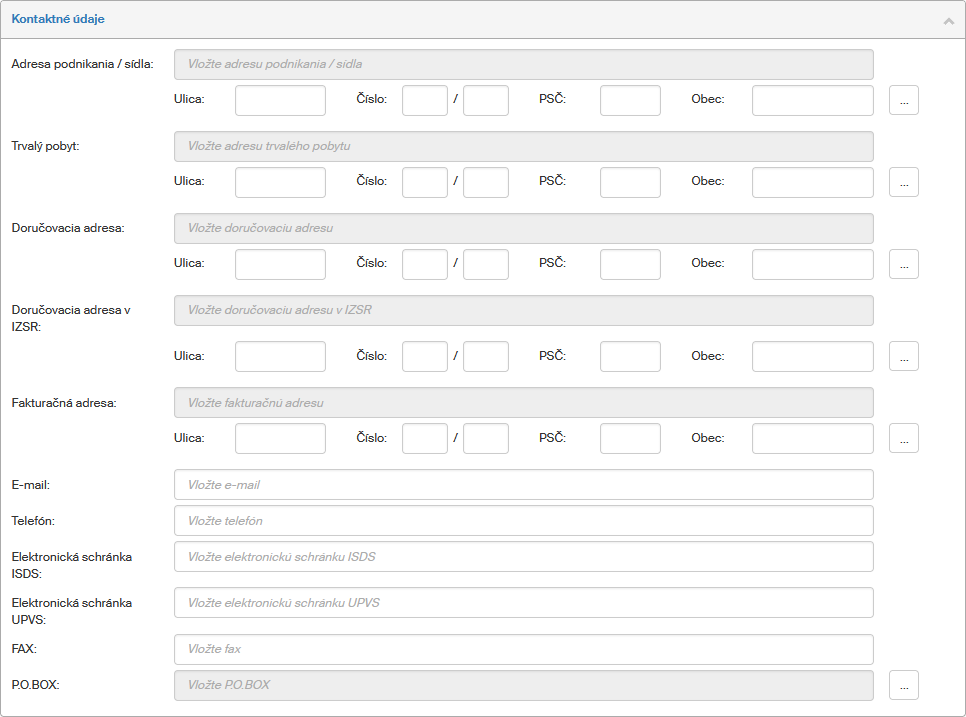Click first Číslo field under Adresa podnikania
This screenshot has height=717, width=966.
424,100
